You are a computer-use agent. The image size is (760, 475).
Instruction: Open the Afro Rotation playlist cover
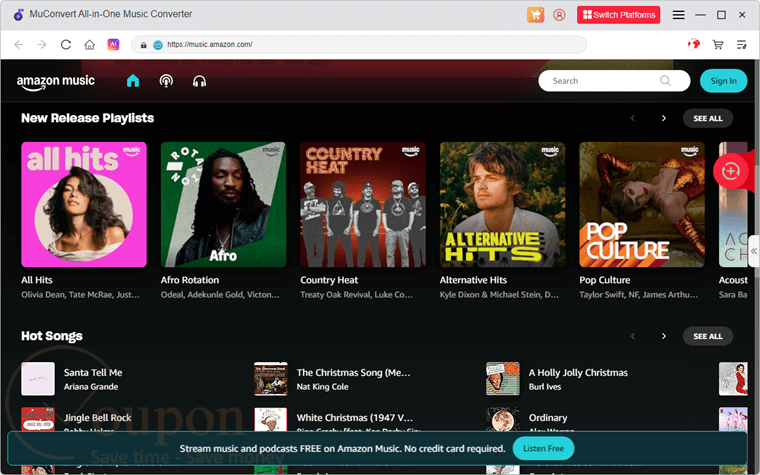[223, 205]
